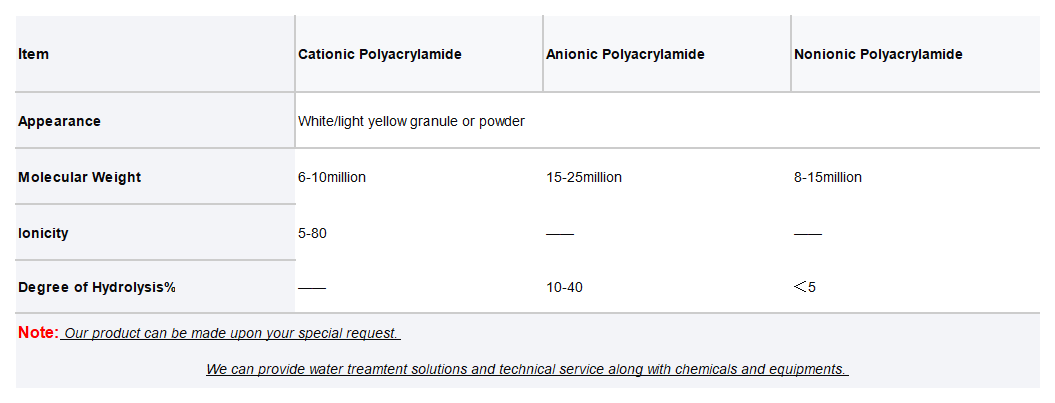Select the Cationic Polyacrylamide column header

(x=419, y=54)
